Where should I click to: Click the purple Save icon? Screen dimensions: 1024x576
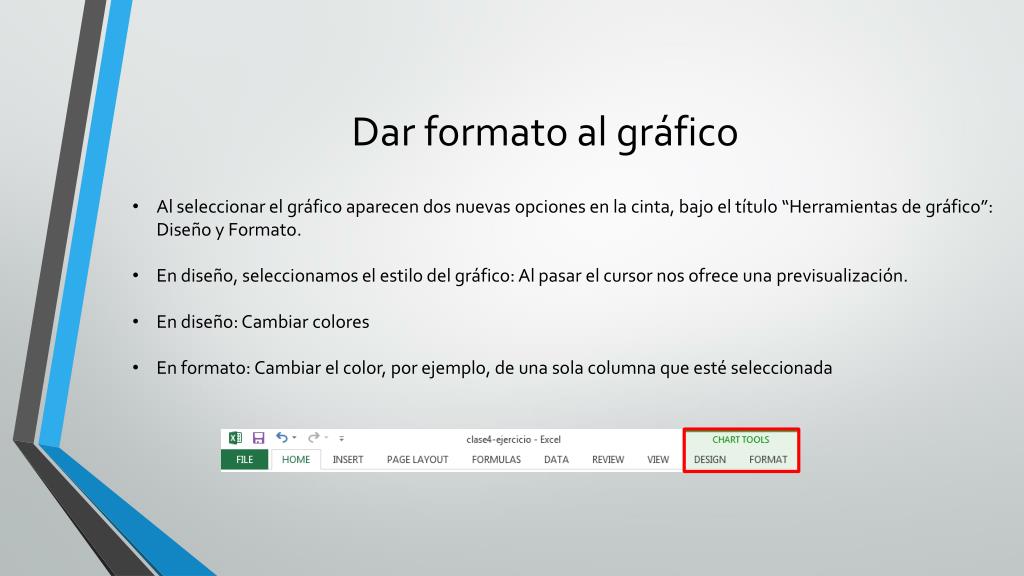tap(259, 438)
